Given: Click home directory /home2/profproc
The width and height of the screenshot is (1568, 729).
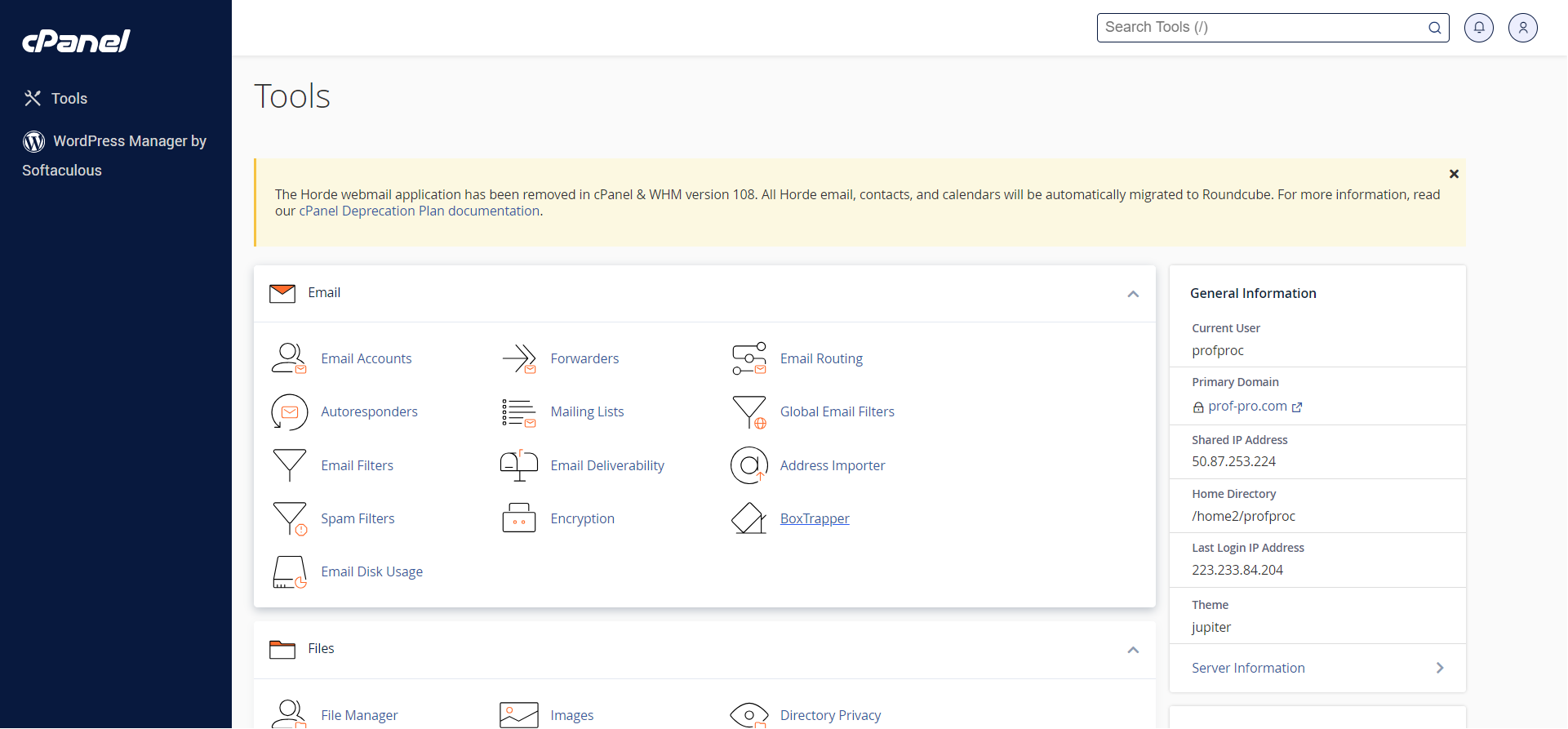Looking at the screenshot, I should pos(1243,517).
